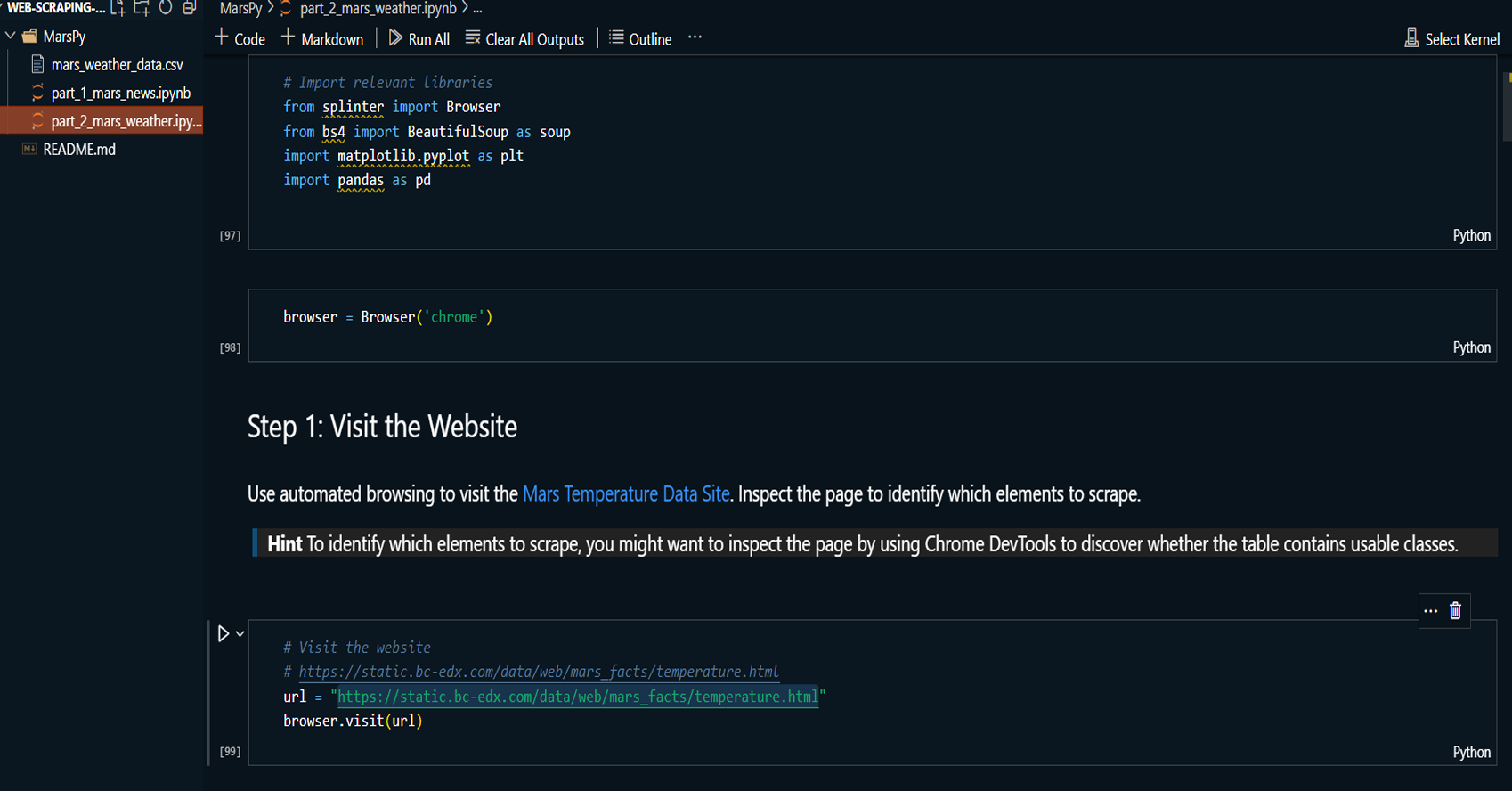The height and width of the screenshot is (791, 1512).
Task: Follow the Mars Temperature Data Site link
Action: [625, 494]
